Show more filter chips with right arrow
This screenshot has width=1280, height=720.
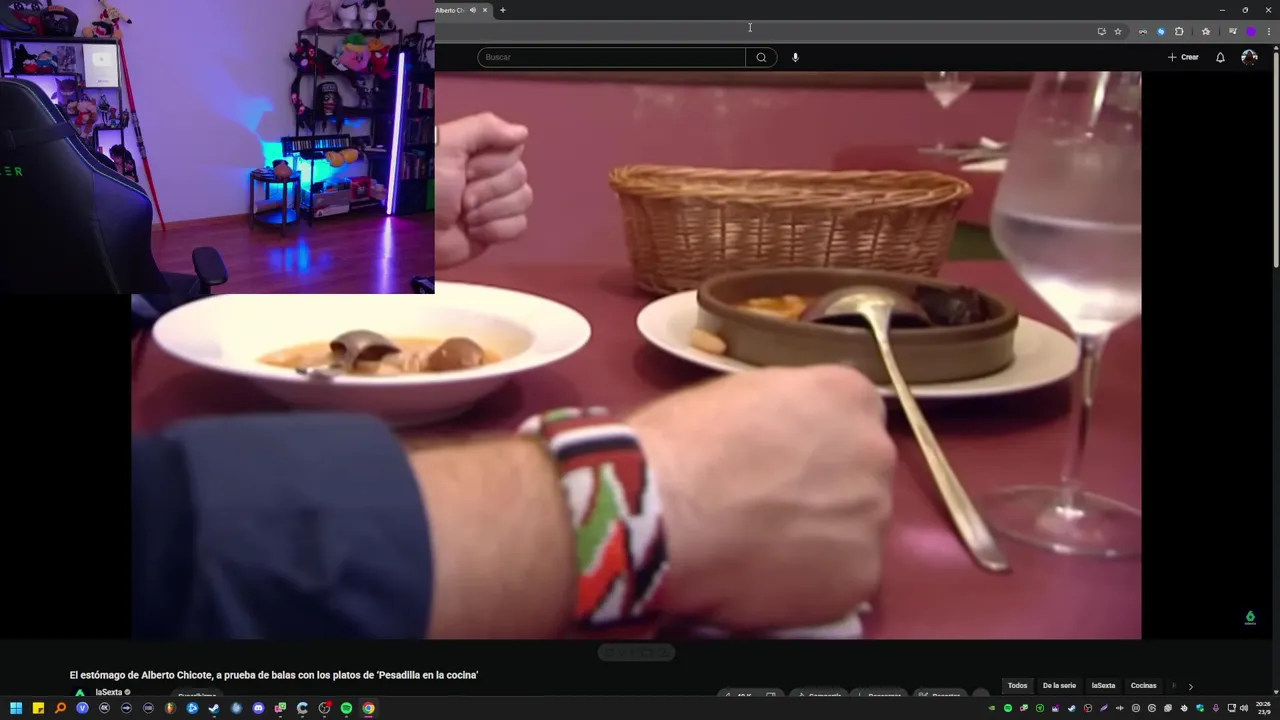(1190, 686)
